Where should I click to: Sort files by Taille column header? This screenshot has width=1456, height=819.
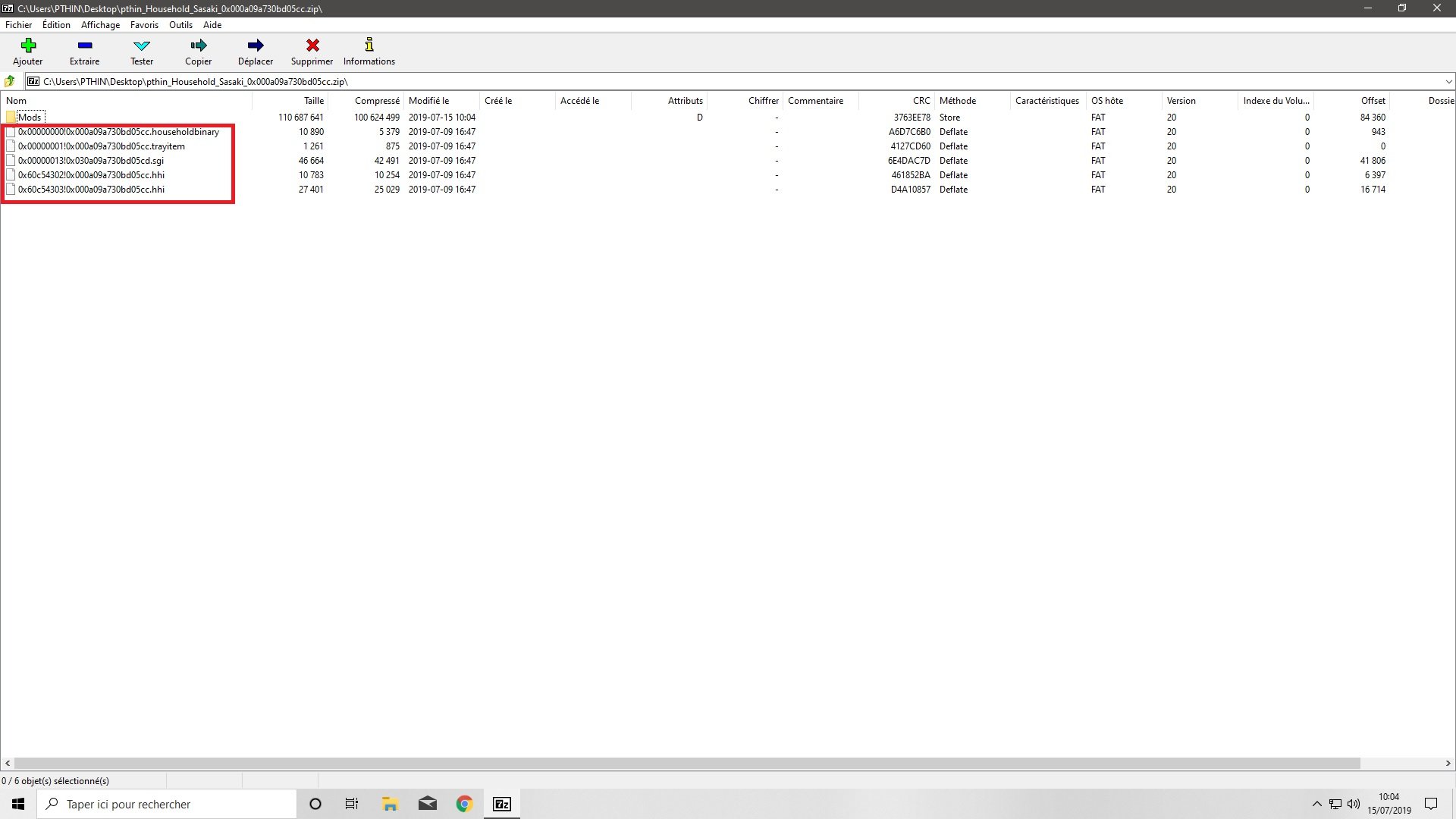313,101
